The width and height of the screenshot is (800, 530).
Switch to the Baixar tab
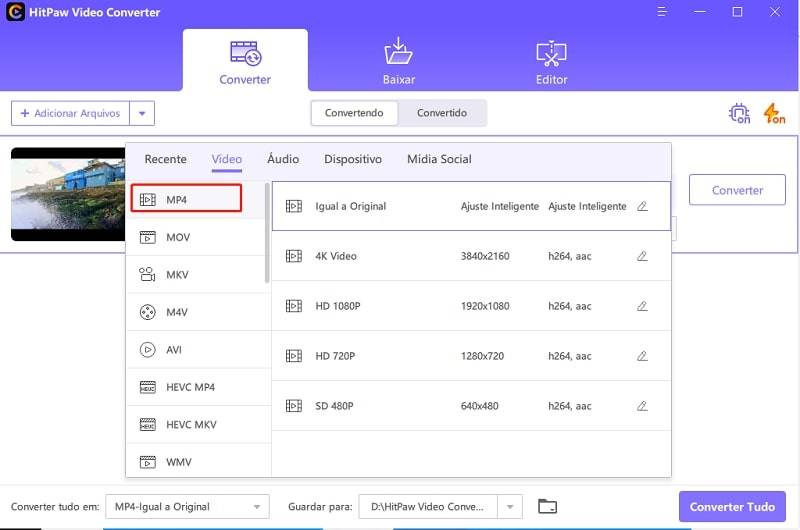click(x=398, y=61)
